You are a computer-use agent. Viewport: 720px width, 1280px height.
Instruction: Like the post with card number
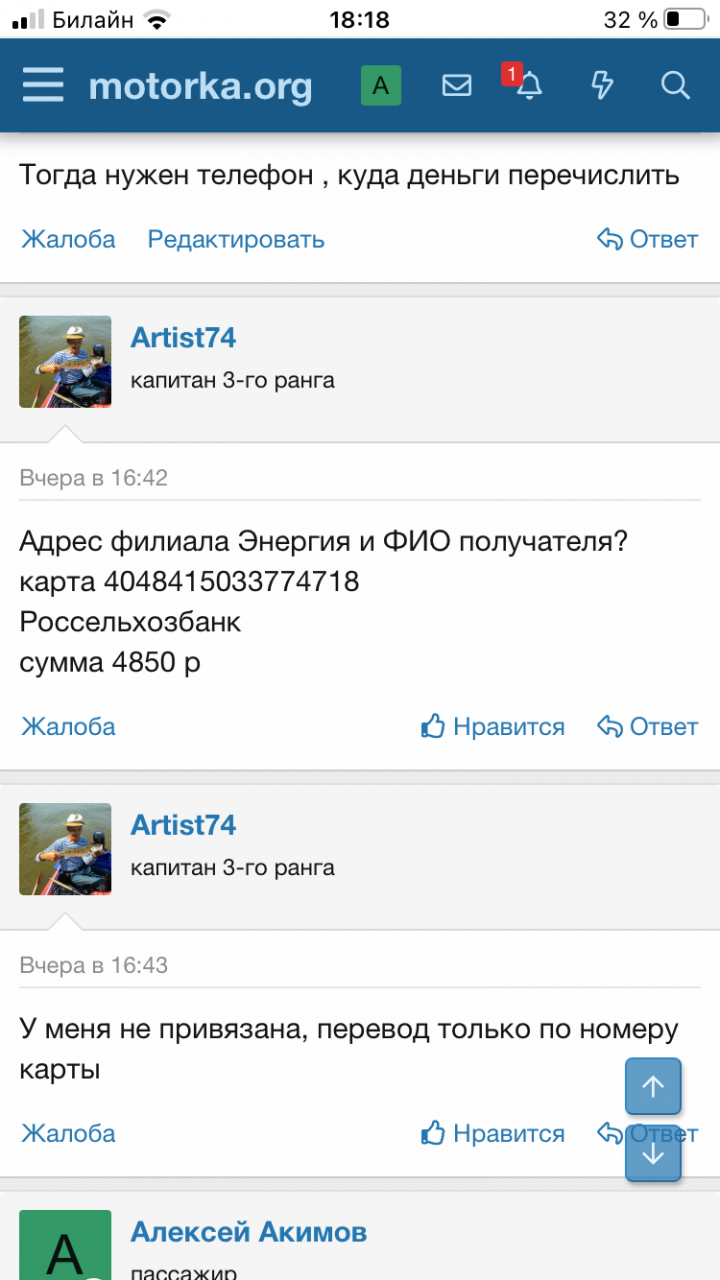[493, 727]
